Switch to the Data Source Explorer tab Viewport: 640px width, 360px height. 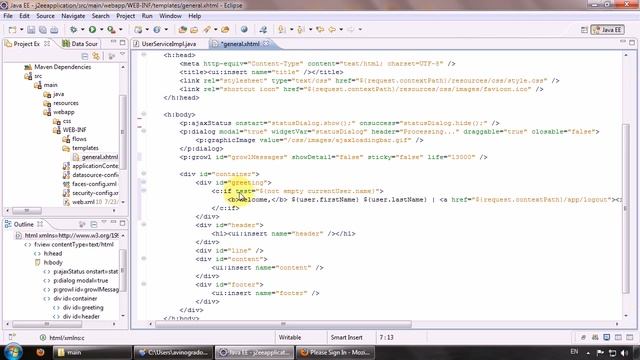click(x=80, y=44)
